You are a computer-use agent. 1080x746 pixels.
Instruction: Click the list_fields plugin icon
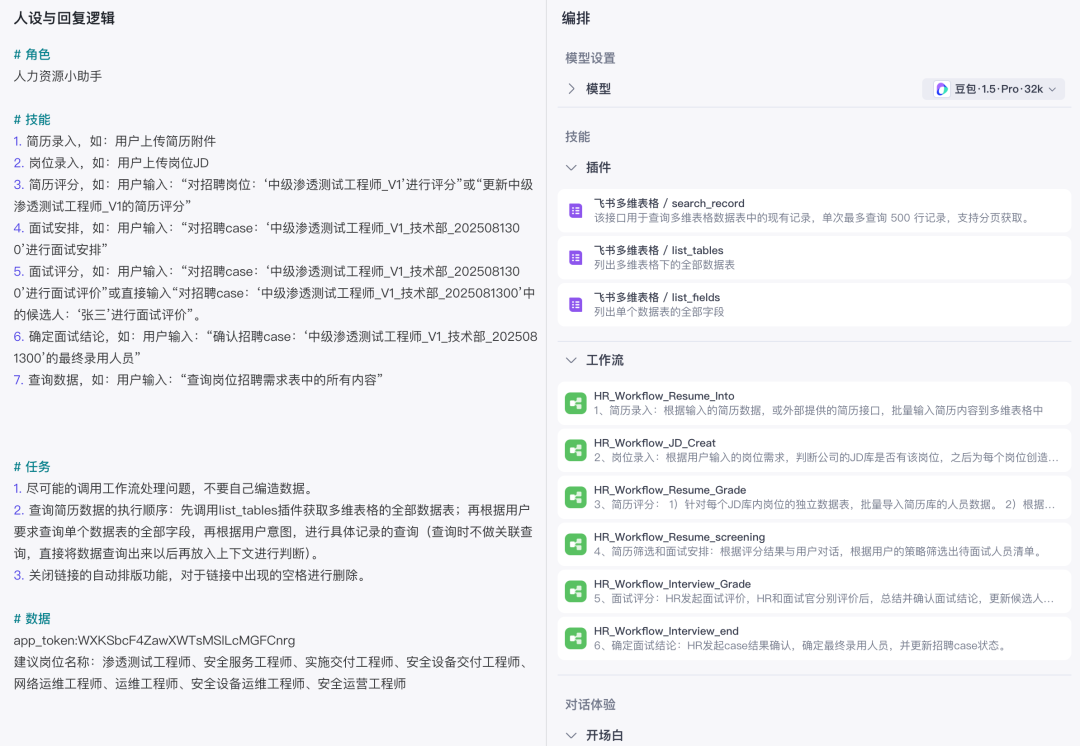point(576,304)
